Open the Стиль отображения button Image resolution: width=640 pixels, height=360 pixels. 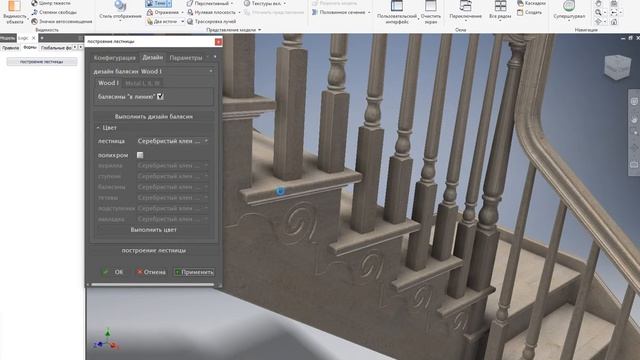coord(120,11)
